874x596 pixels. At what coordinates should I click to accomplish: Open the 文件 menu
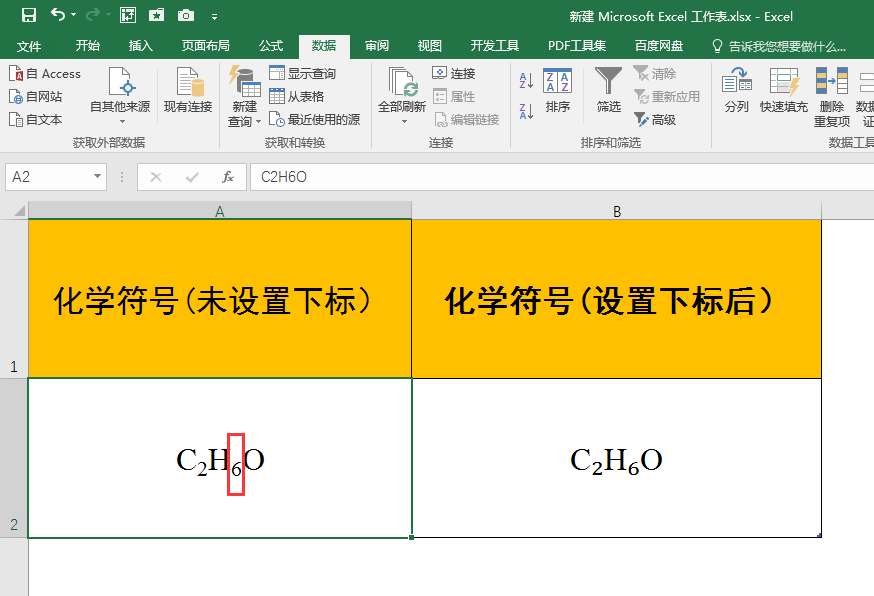pyautogui.click(x=29, y=46)
